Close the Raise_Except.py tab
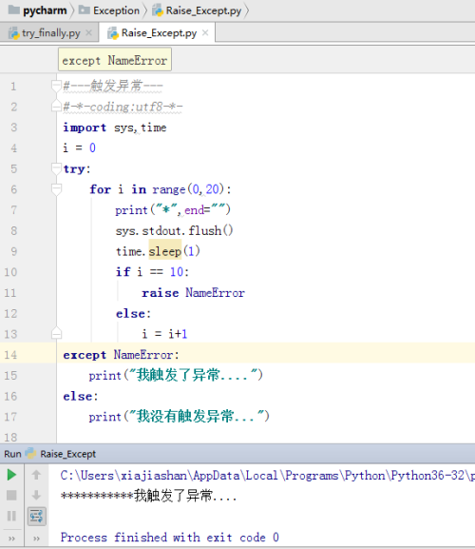Image resolution: width=475 pixels, height=549 pixels. [205, 33]
